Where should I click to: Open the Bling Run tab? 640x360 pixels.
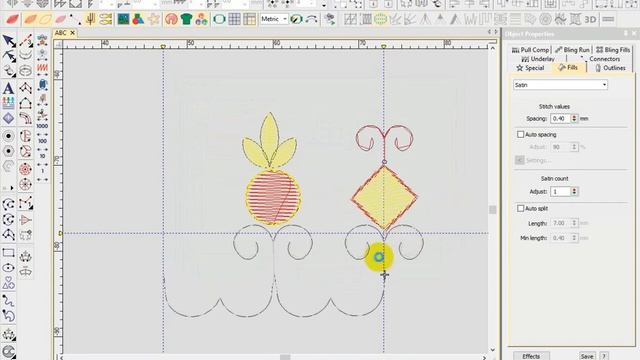[572, 50]
